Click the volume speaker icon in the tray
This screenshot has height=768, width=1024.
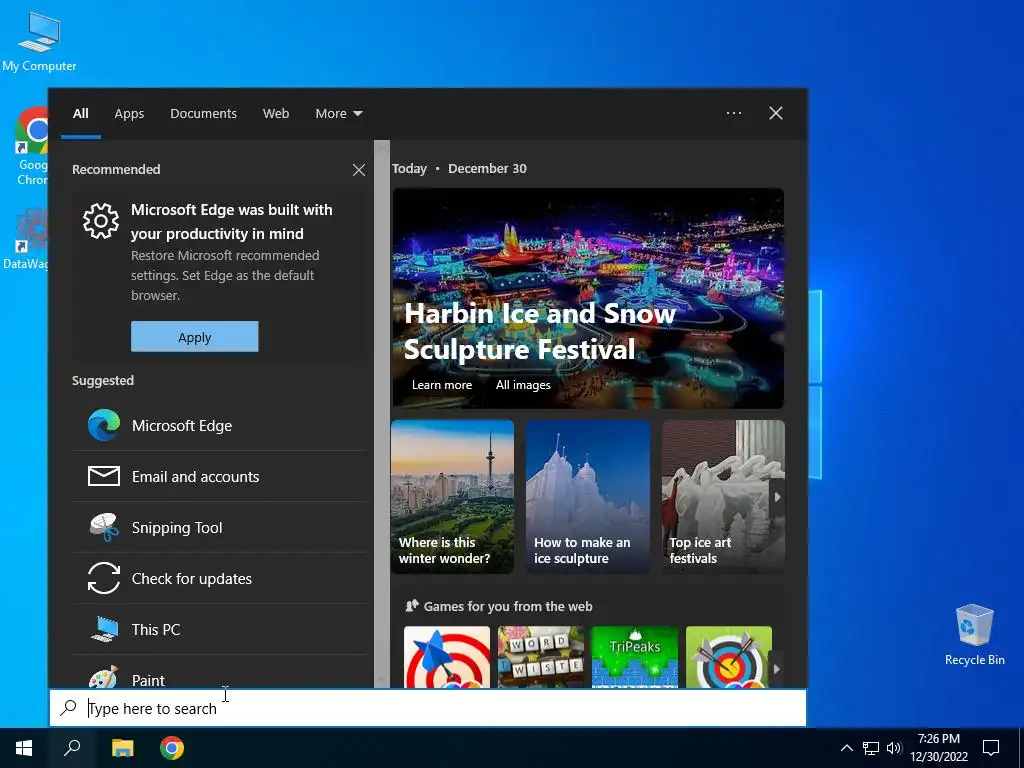(894, 748)
